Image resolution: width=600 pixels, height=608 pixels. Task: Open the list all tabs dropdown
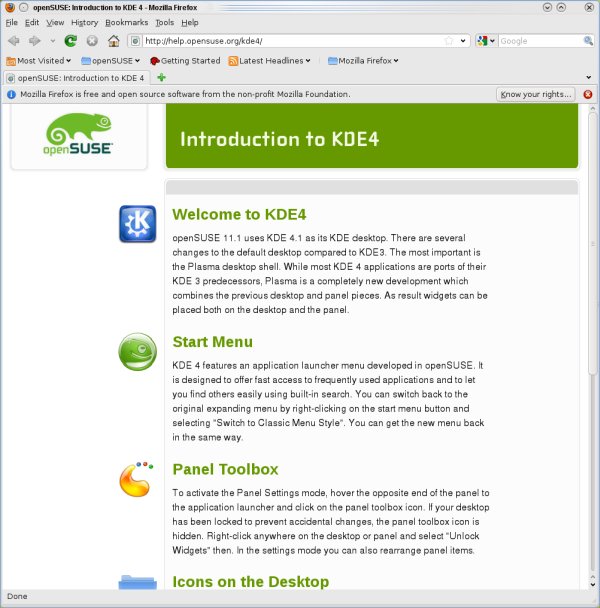click(588, 78)
